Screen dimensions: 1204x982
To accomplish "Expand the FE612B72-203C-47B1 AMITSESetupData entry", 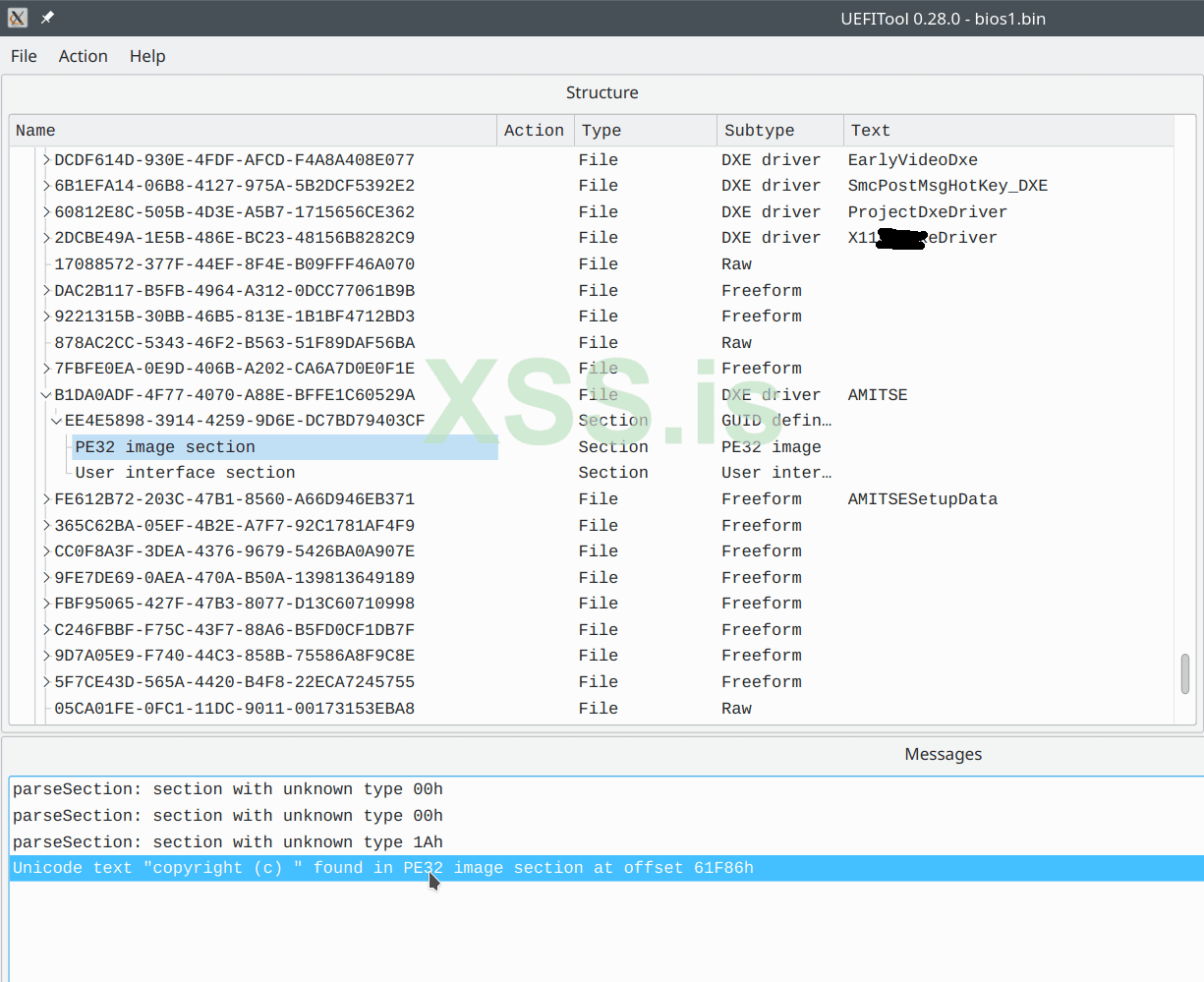I will pyautogui.click(x=46, y=499).
